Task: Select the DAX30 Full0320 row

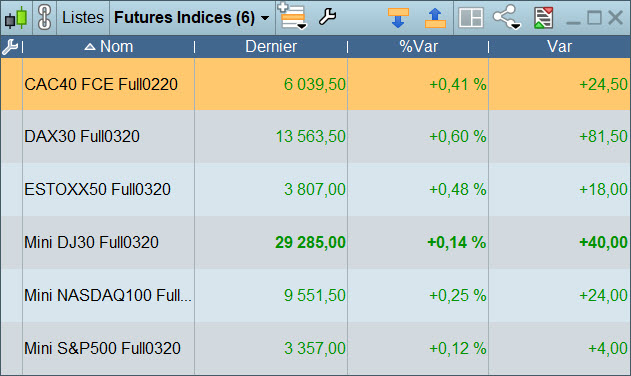Action: [x=316, y=136]
